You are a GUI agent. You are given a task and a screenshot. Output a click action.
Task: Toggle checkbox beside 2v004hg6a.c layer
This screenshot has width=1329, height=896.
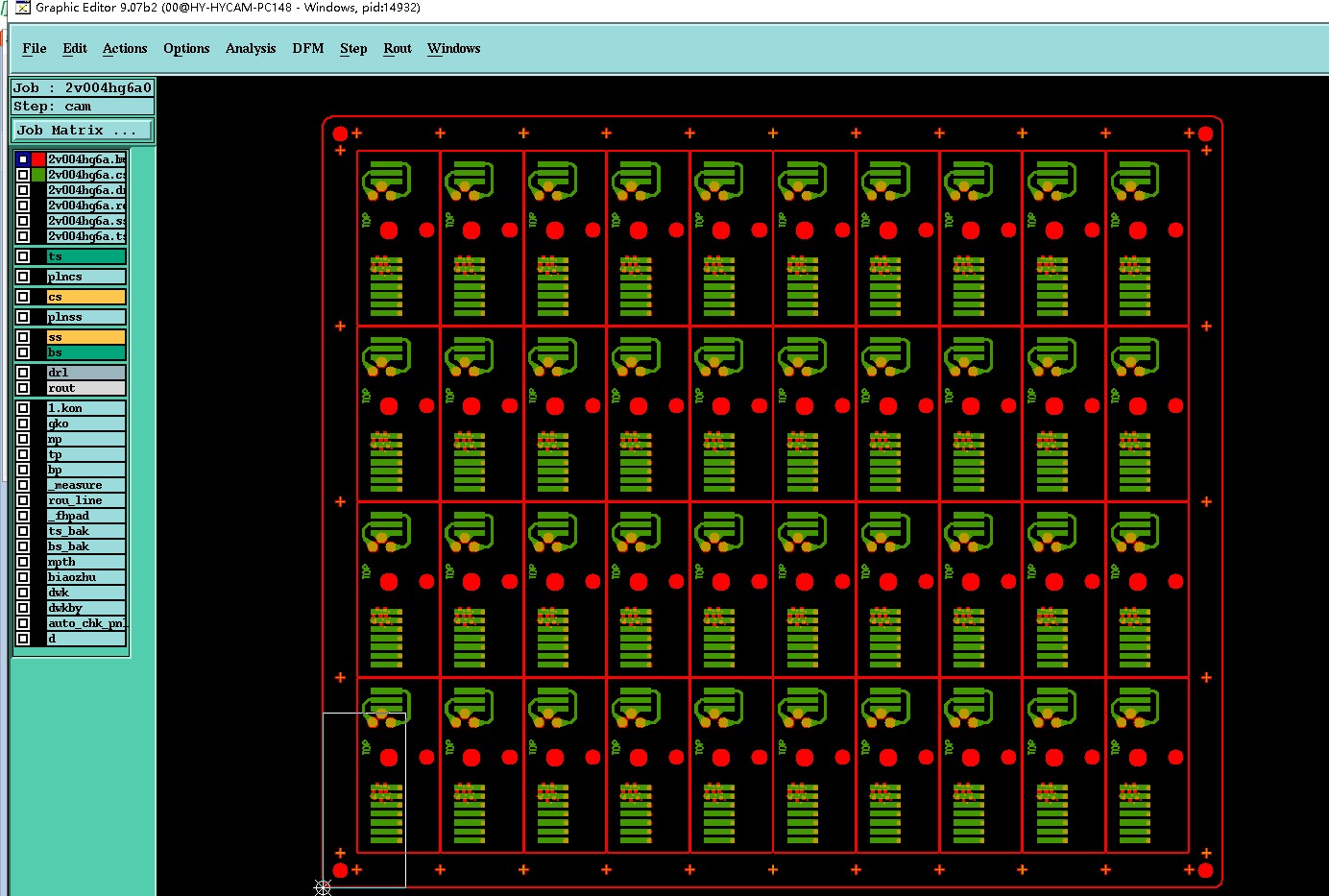[x=23, y=175]
